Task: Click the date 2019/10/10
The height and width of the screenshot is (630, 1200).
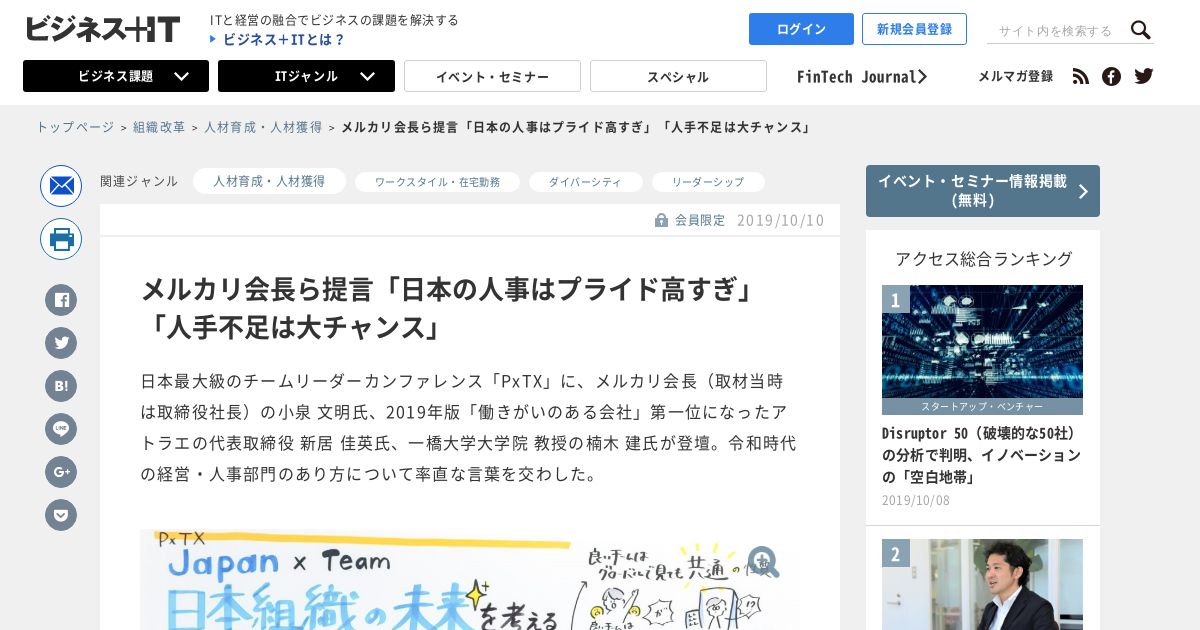Action: tap(780, 220)
